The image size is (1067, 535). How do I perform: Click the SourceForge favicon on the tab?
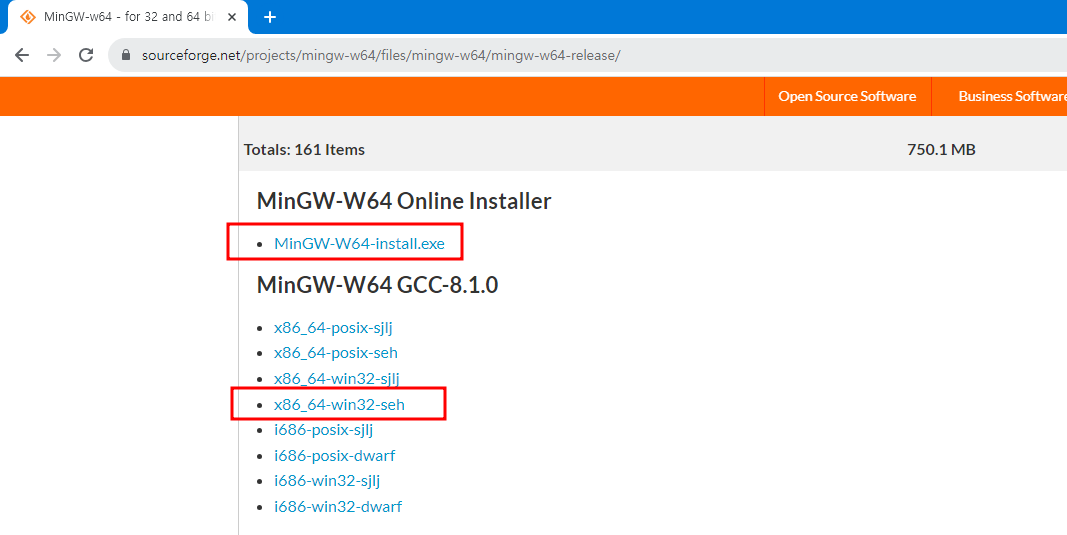tap(28, 17)
